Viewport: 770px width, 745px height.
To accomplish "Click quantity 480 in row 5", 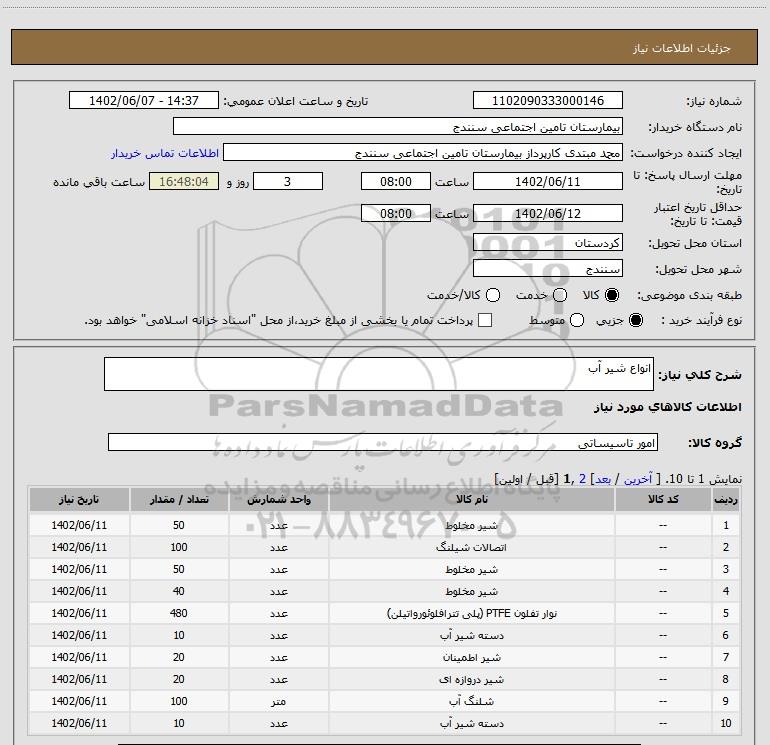I will [x=179, y=613].
